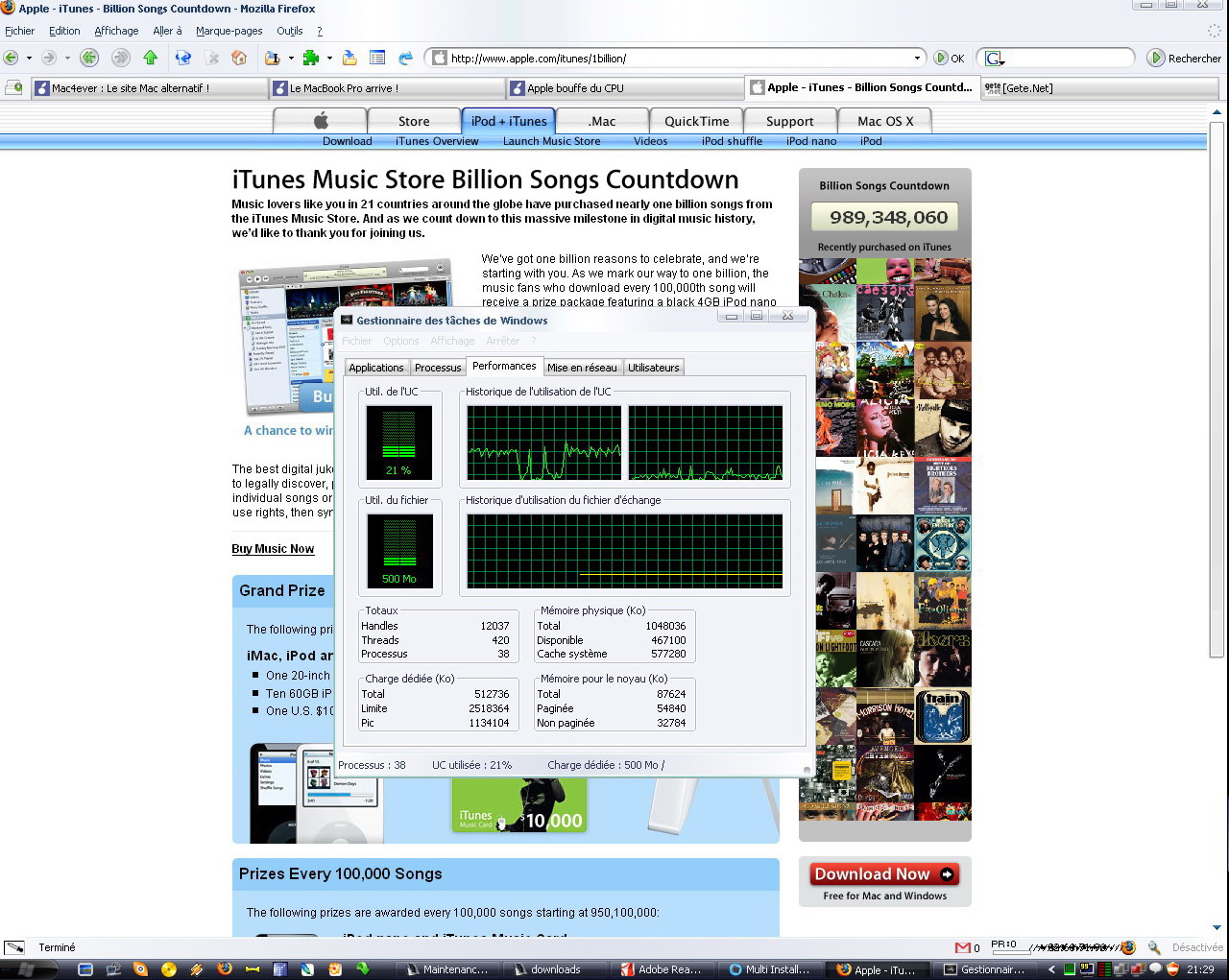Click the green double-arrow rewind icon
This screenshot has width=1229, height=980.
click(x=89, y=58)
